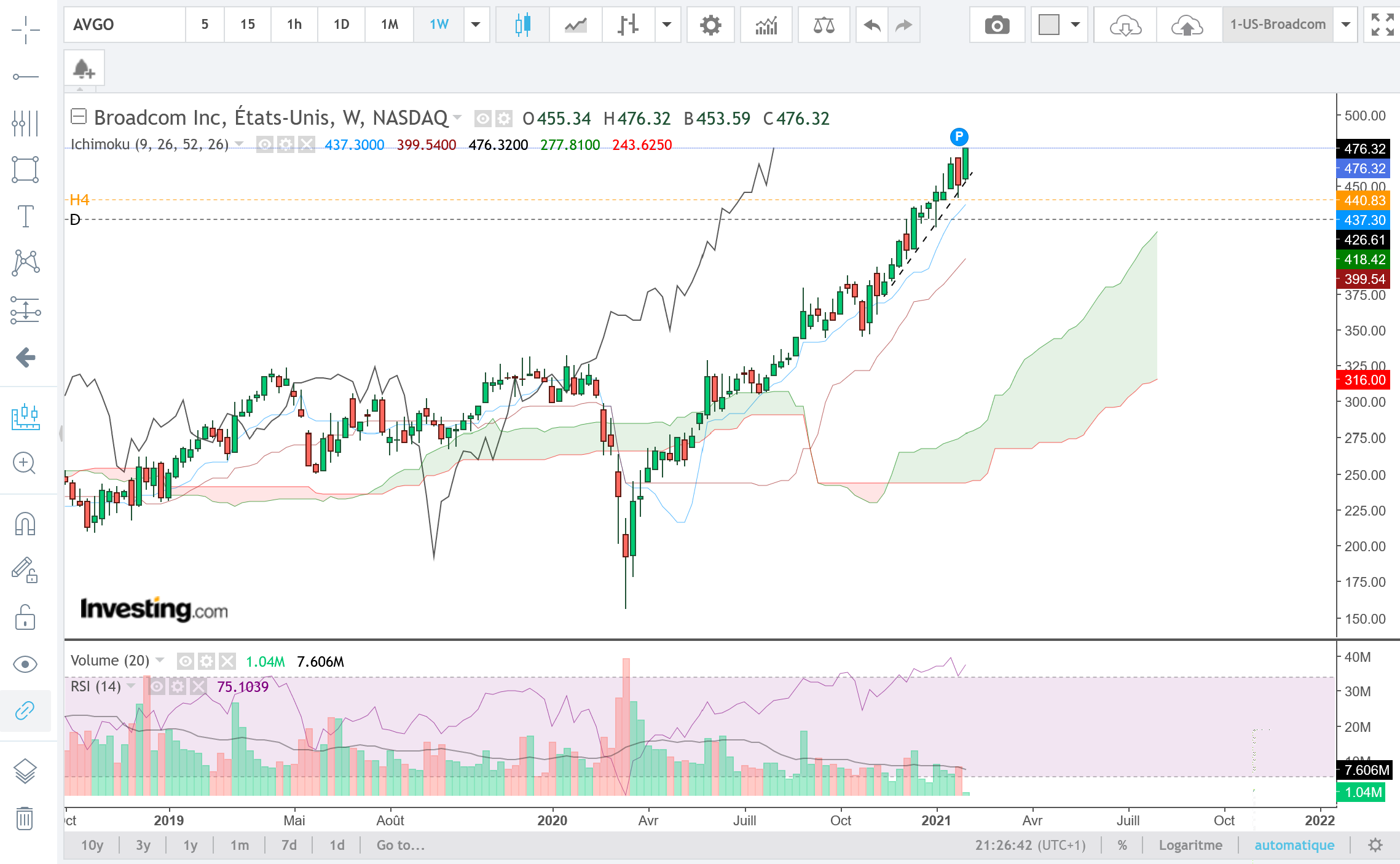The width and height of the screenshot is (1400, 864).
Task: Hide the Volume indicator via eye icon
Action: coord(185,661)
